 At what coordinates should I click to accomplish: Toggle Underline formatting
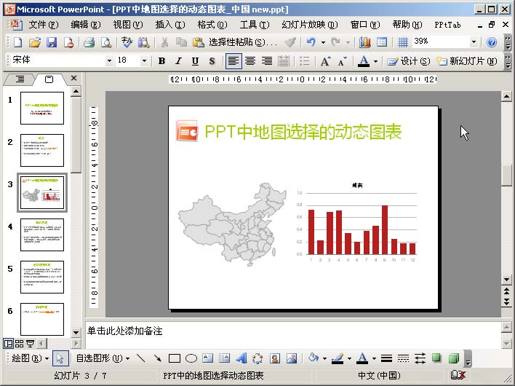(x=195, y=61)
